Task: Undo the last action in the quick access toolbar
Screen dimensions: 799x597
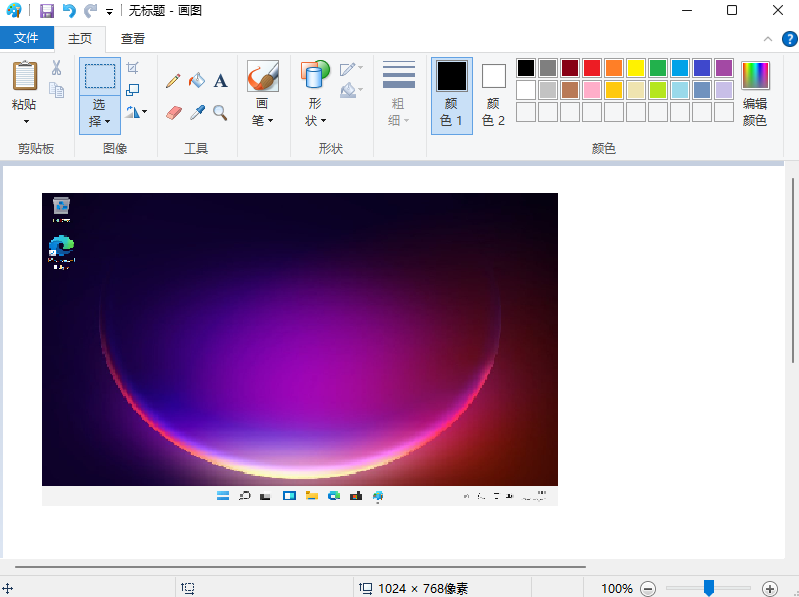Action: 68,11
